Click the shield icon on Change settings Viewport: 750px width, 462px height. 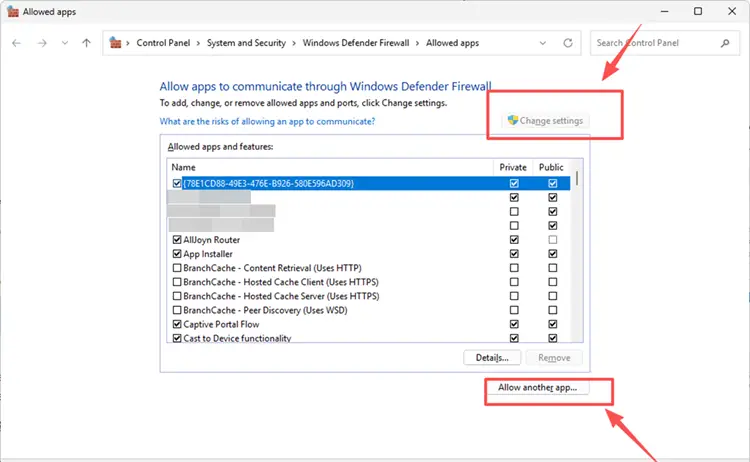(x=513, y=120)
